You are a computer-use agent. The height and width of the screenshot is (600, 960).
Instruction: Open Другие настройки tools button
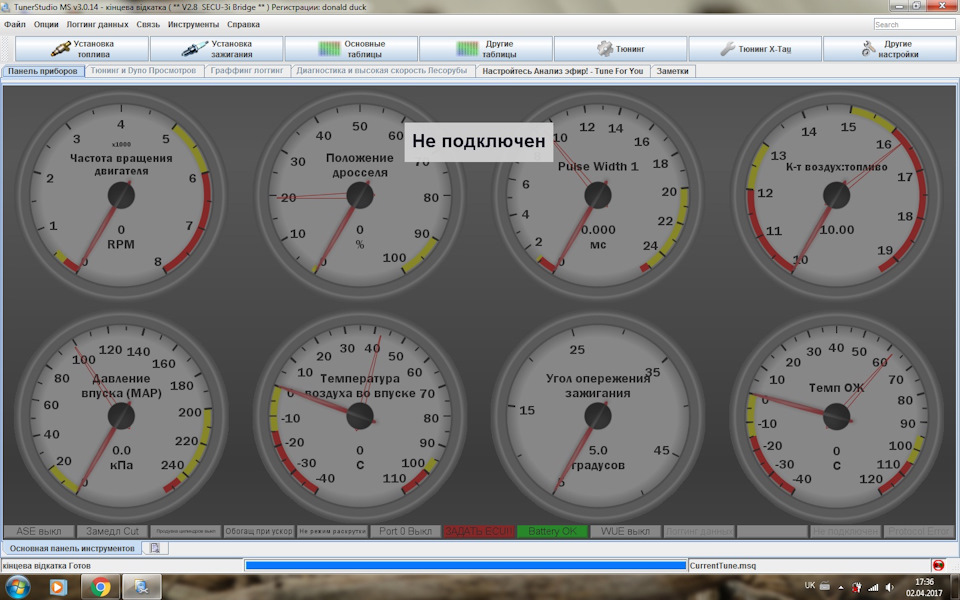[889, 49]
